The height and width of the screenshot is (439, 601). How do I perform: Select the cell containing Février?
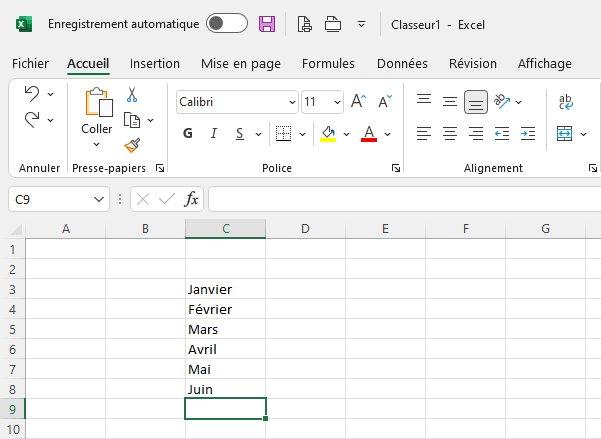tap(225, 309)
